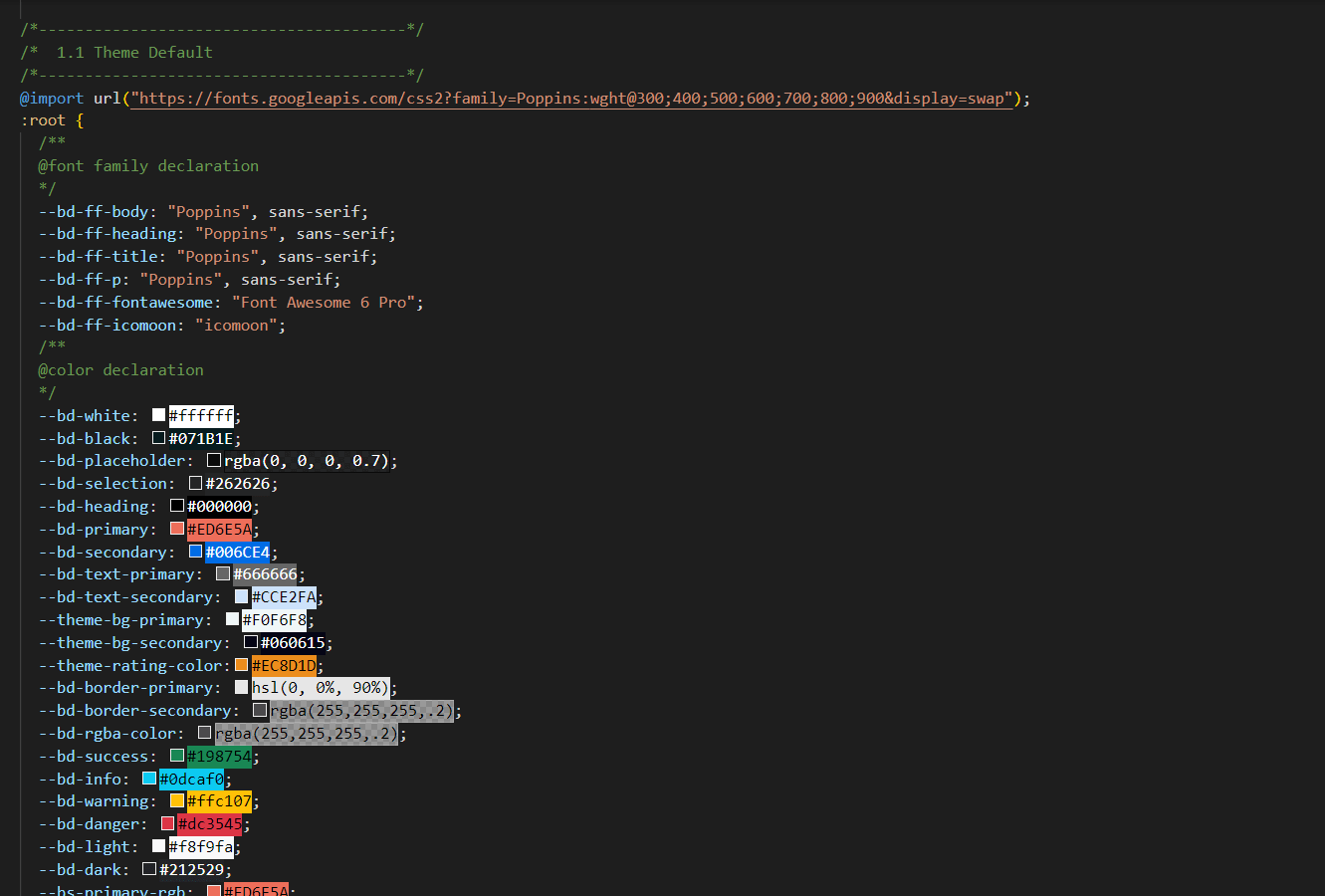This screenshot has height=896, width=1325.
Task: Click the #198754 hex value
Action: [219, 756]
